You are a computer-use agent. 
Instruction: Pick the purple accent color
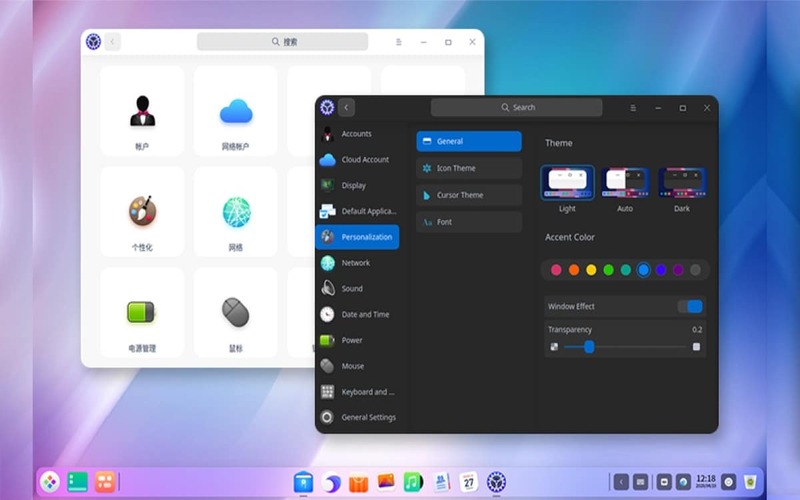point(678,270)
